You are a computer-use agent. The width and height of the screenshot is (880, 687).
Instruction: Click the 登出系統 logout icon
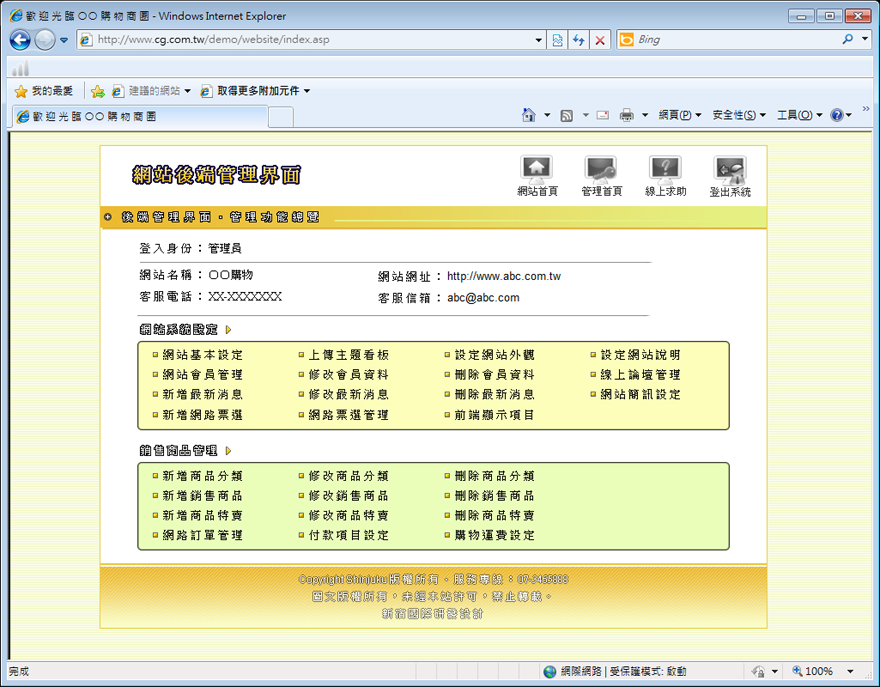click(729, 169)
